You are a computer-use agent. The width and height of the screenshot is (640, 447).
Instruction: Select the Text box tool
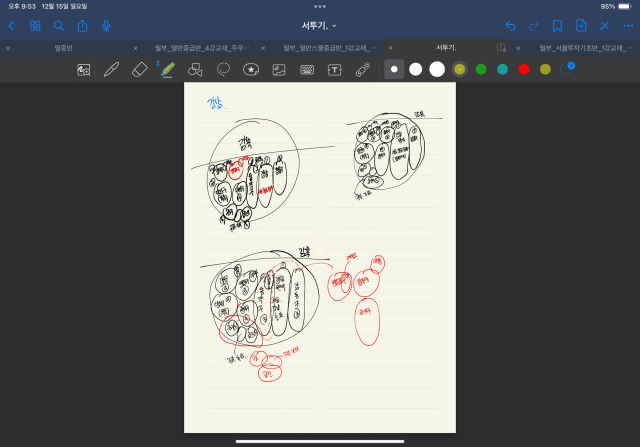pyautogui.click(x=335, y=70)
